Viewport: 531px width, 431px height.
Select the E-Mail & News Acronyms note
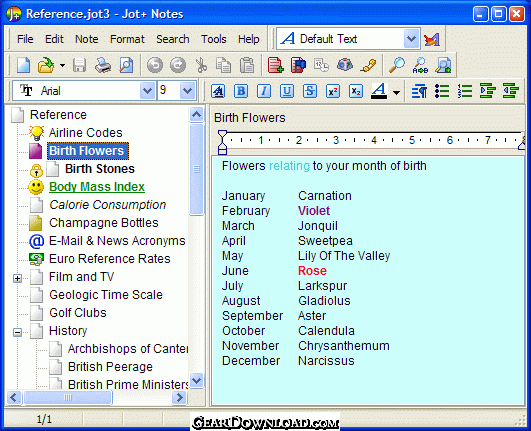[x=117, y=240]
